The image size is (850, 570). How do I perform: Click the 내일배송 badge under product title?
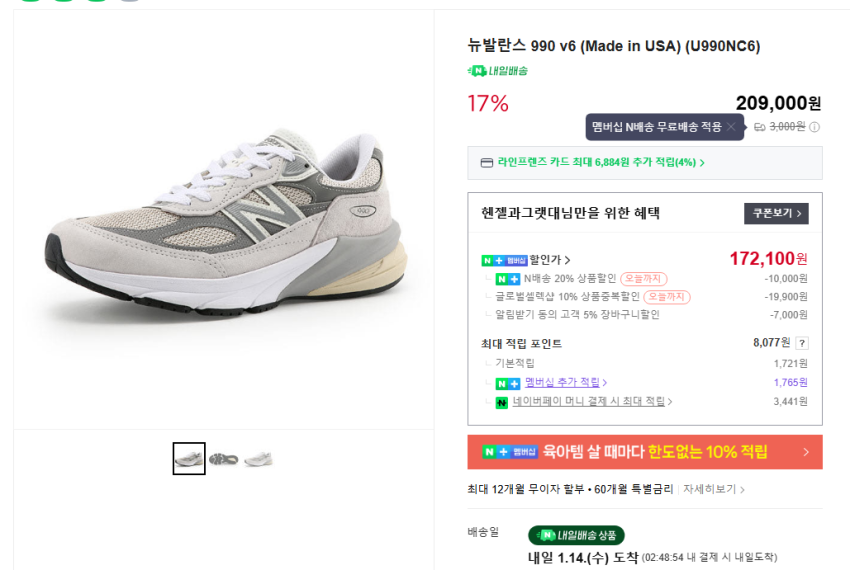(497, 71)
